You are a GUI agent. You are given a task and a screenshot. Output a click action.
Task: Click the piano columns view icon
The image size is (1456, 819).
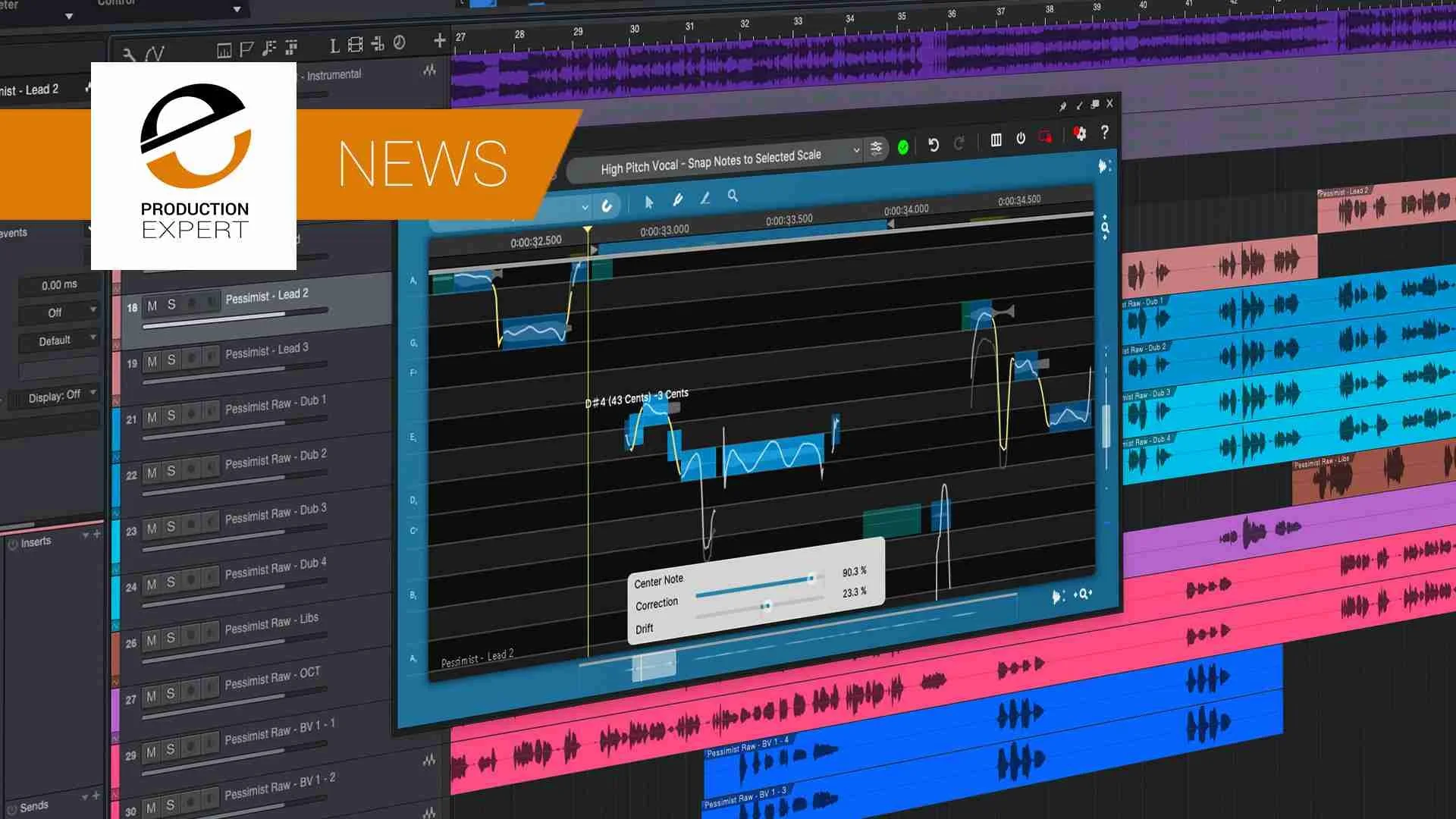click(x=996, y=140)
